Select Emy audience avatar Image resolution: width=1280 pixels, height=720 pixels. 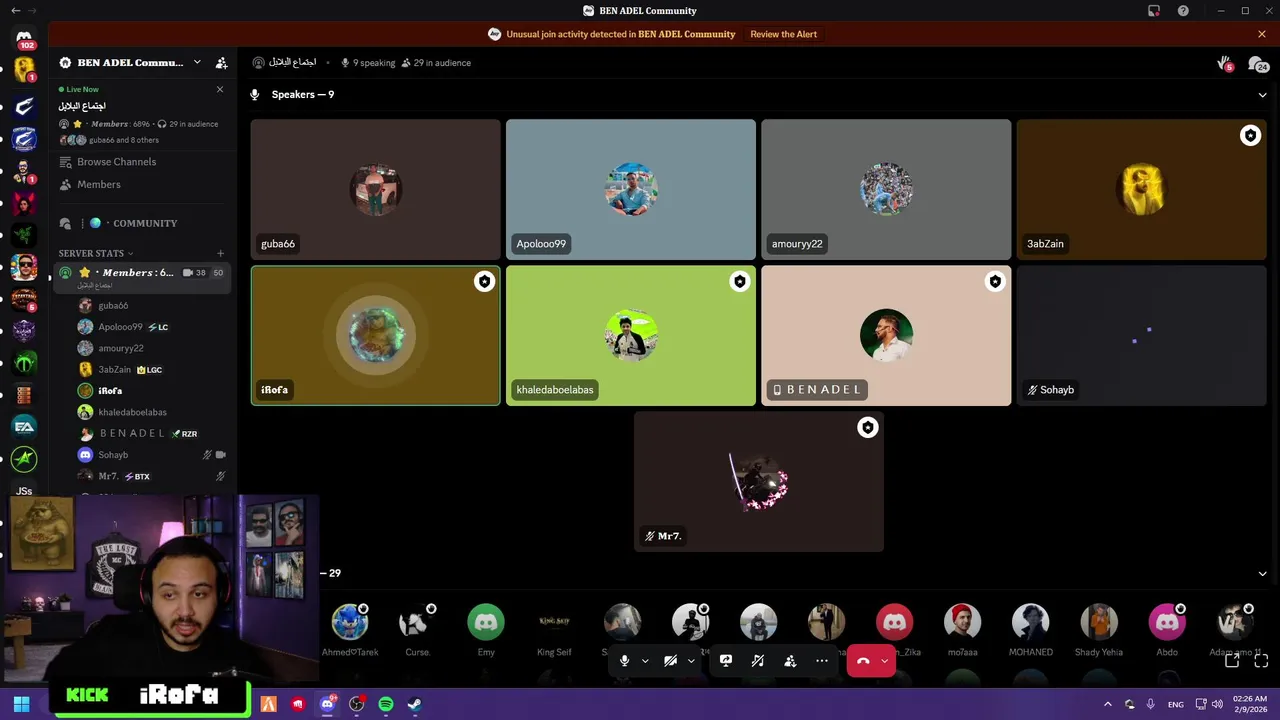click(x=486, y=622)
